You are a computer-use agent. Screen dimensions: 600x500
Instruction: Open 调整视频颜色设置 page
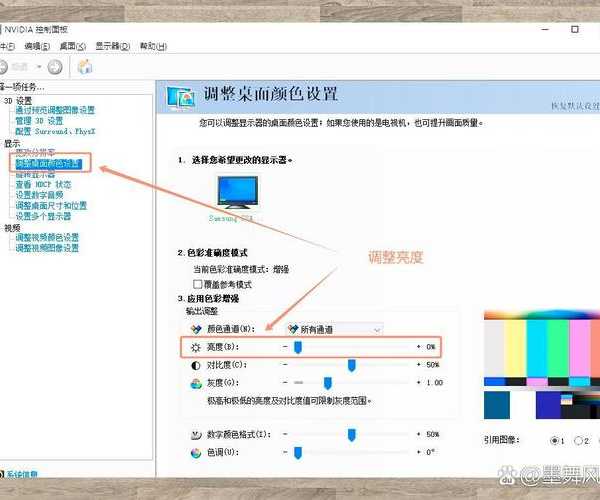[47, 237]
